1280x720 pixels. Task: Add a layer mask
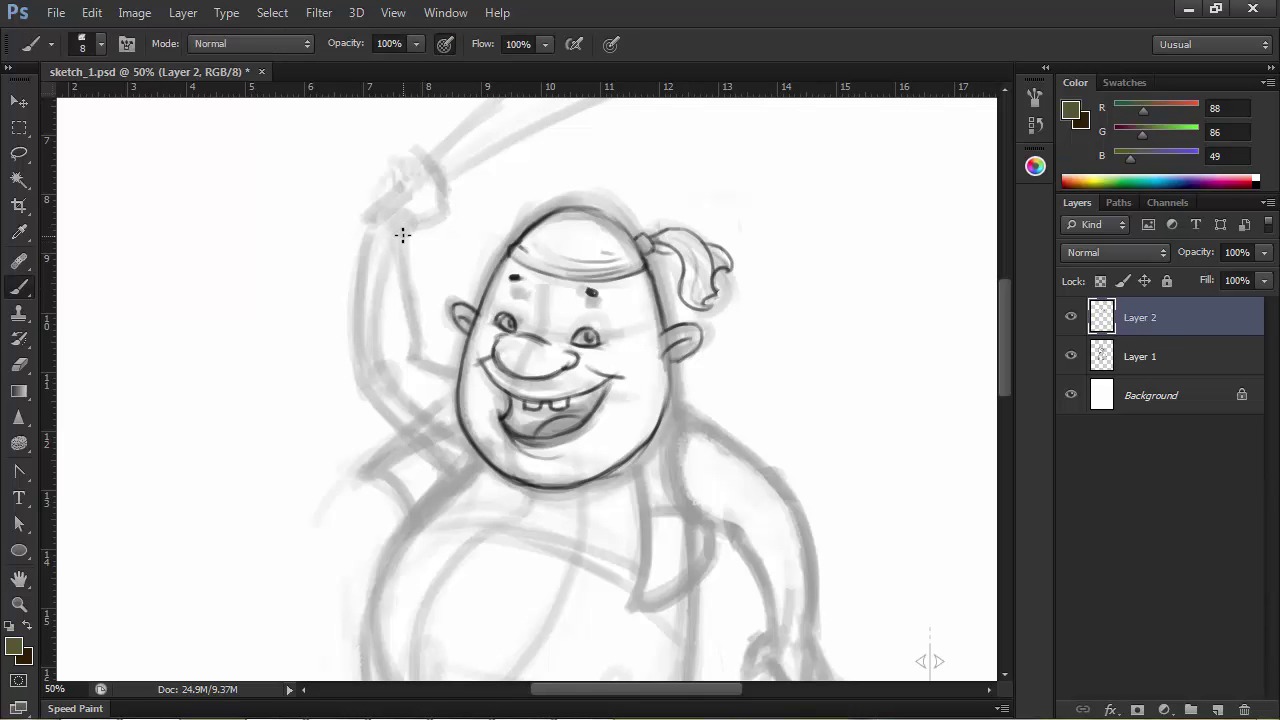[1137, 710]
